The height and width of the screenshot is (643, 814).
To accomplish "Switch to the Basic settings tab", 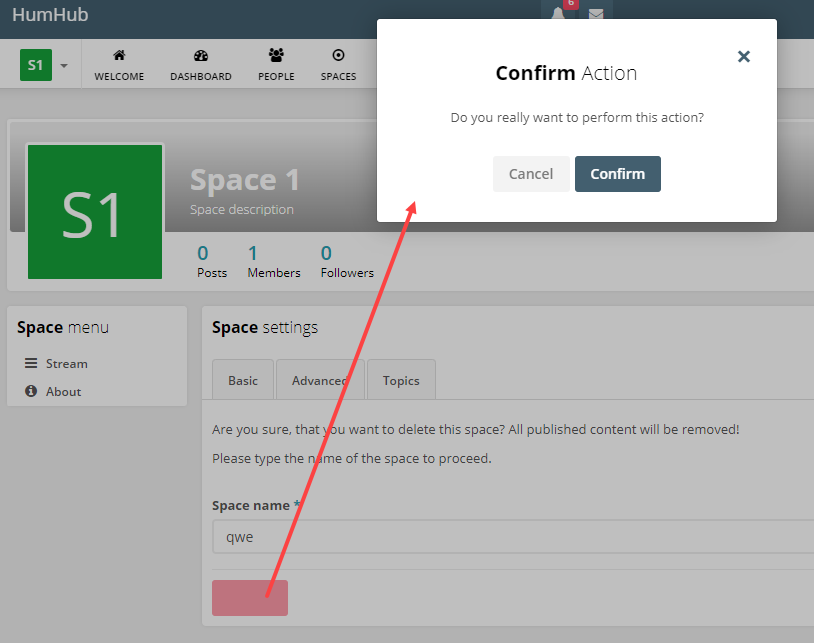I will click(242, 380).
